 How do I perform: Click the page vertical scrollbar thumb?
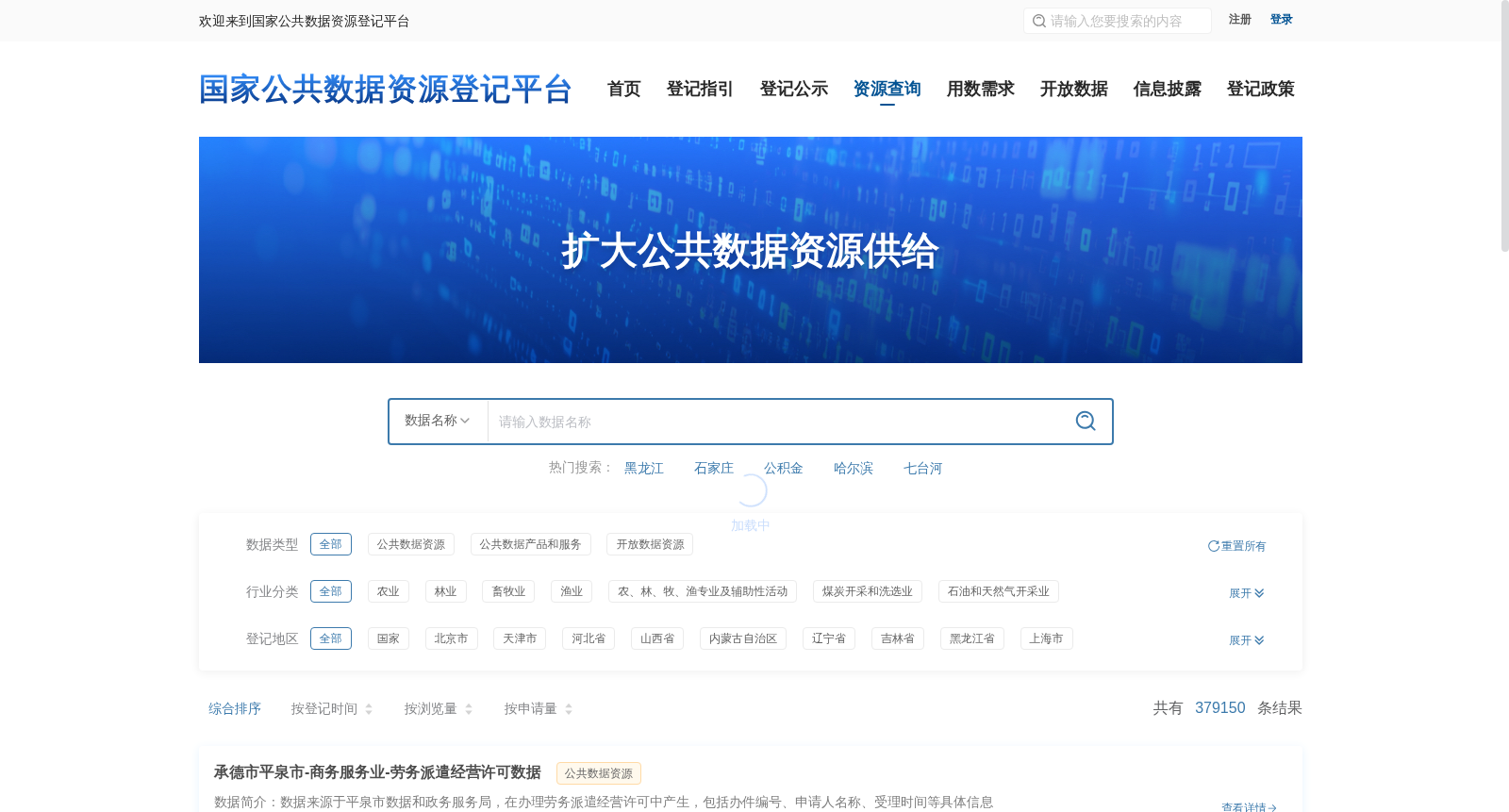pyautogui.click(x=1505, y=125)
